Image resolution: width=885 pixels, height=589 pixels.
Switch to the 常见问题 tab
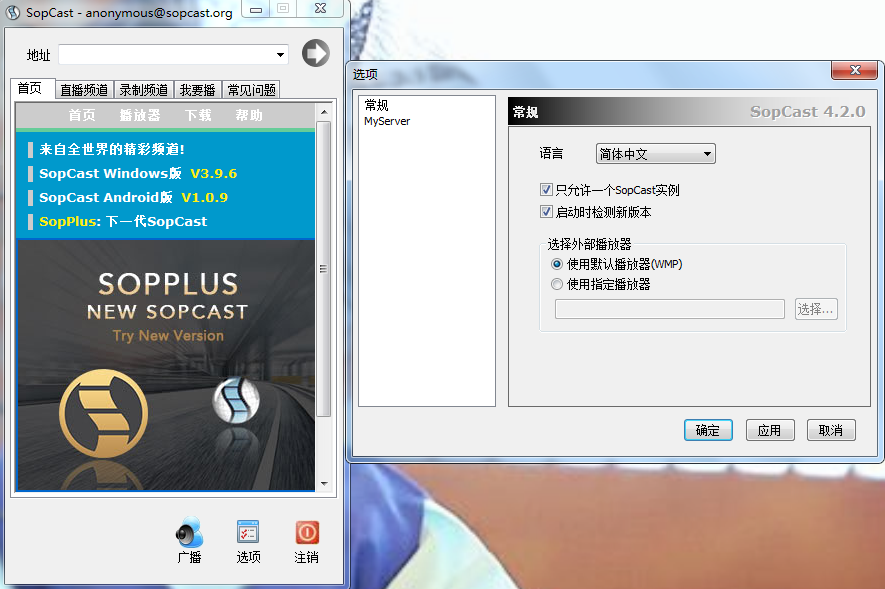pos(251,90)
